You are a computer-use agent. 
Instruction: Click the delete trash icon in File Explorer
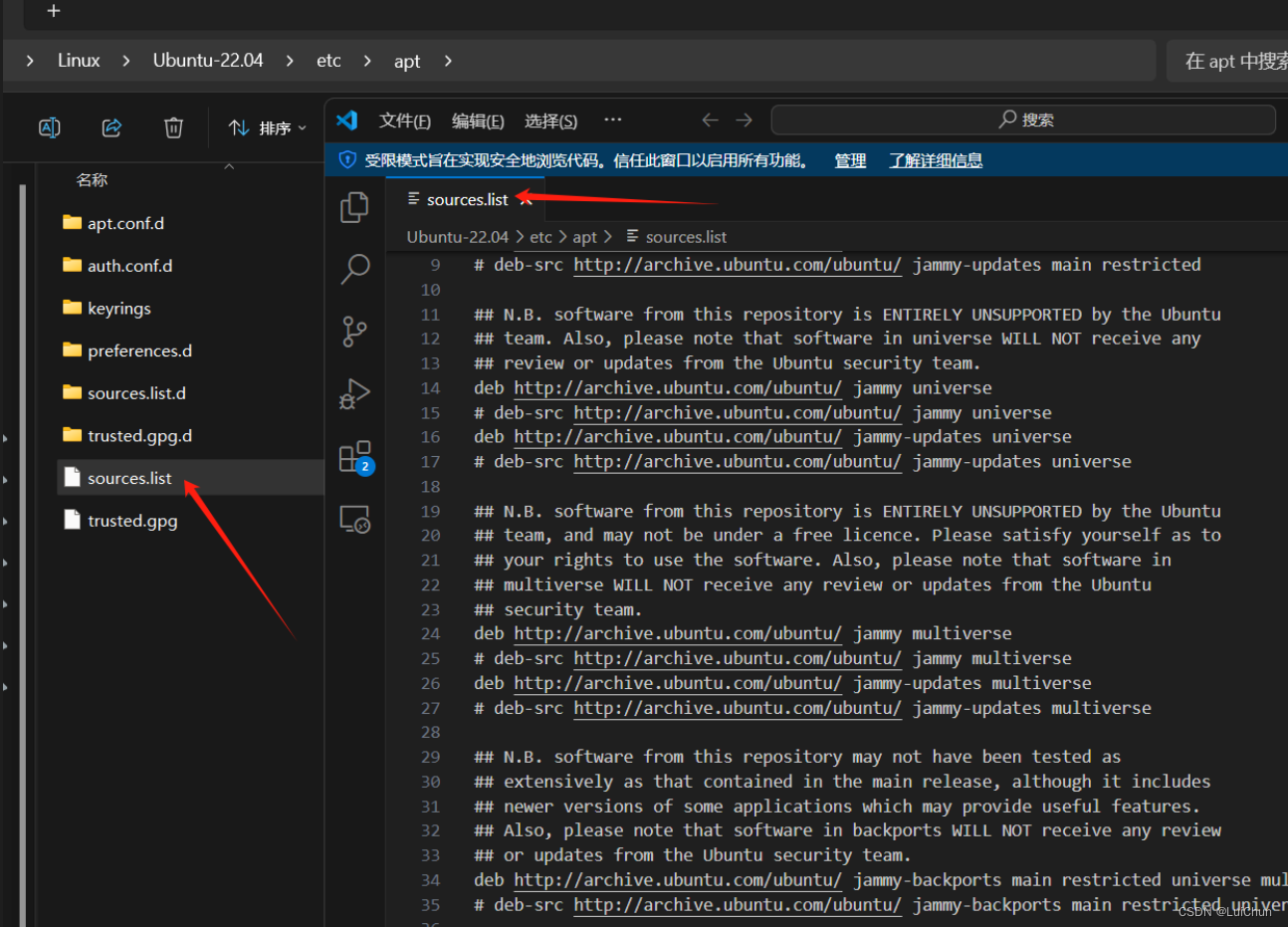pyautogui.click(x=173, y=127)
